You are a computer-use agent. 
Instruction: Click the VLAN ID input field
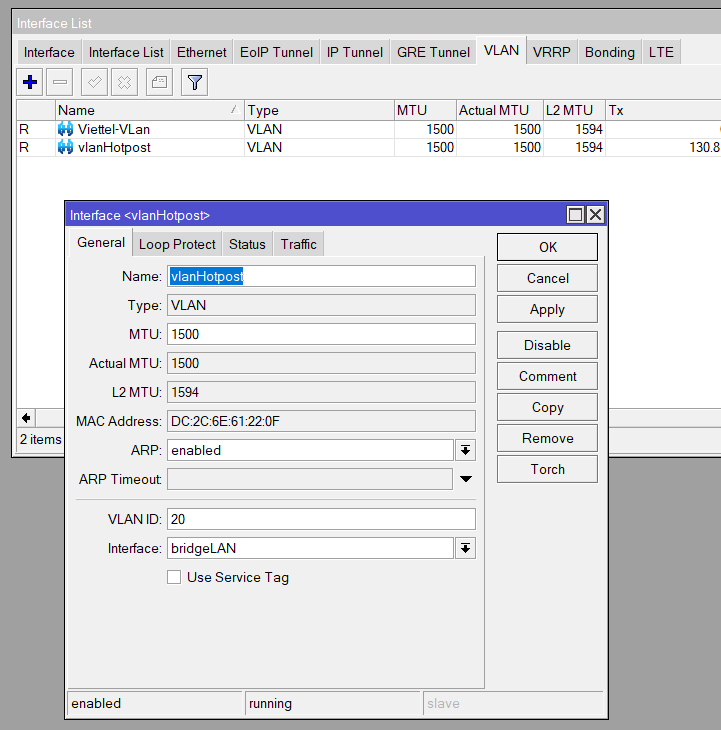coord(321,518)
